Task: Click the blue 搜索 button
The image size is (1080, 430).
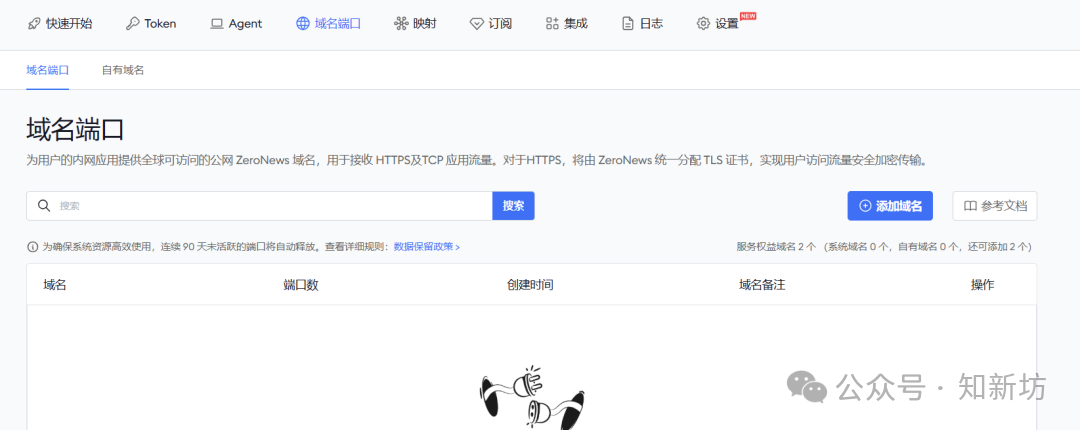Action: coord(513,206)
